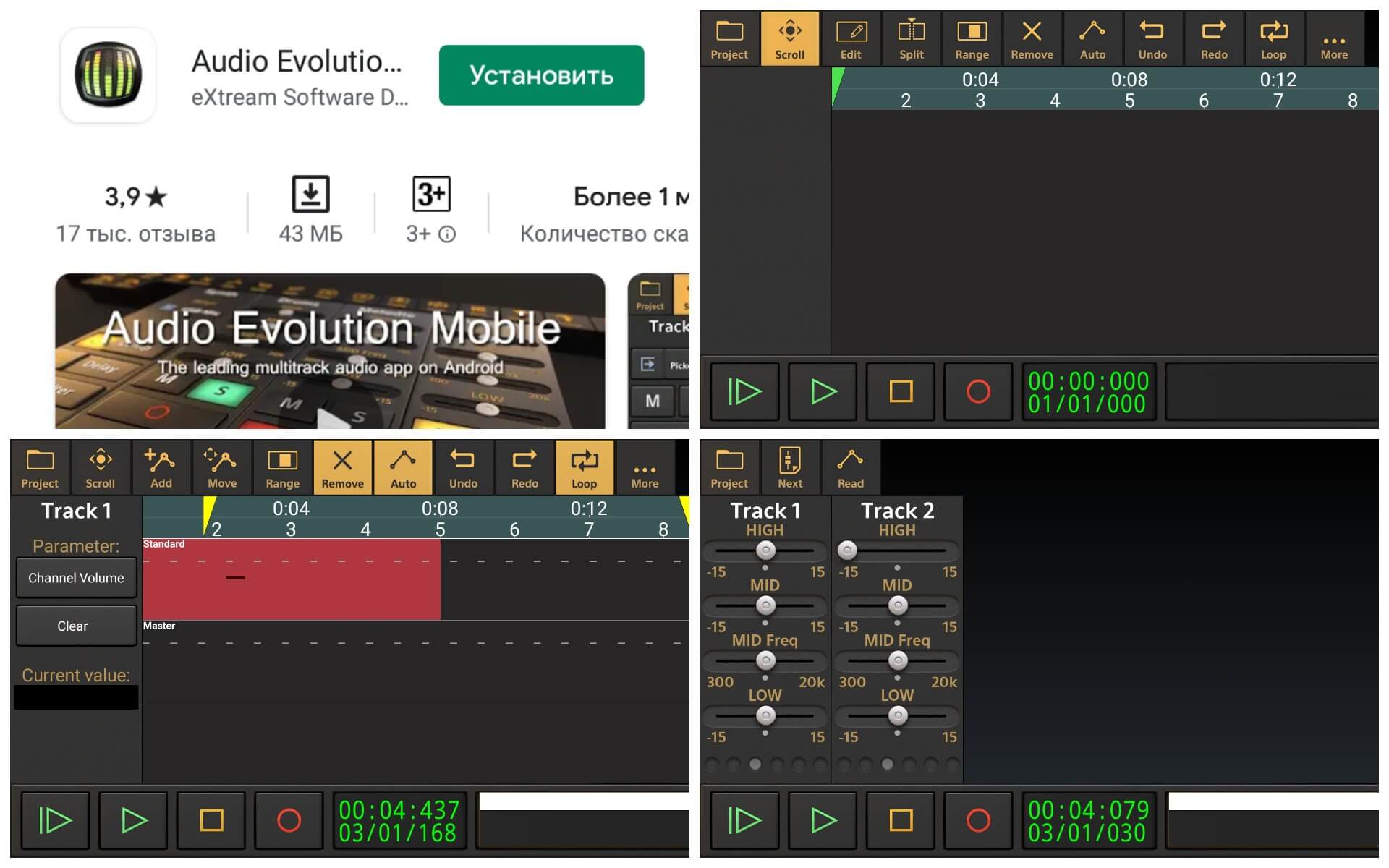Play the Audio Evolution Mobile promo video
1389x868 pixels.
[x=330, y=351]
